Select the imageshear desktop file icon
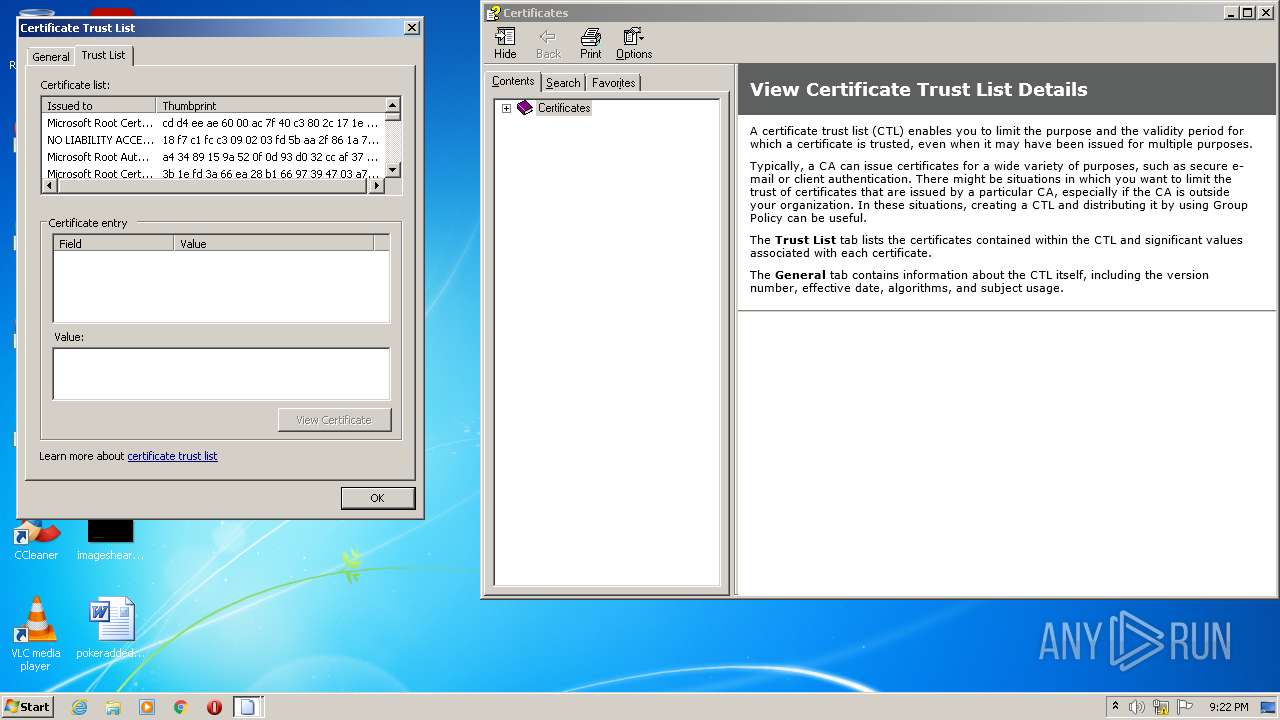 coord(110,540)
